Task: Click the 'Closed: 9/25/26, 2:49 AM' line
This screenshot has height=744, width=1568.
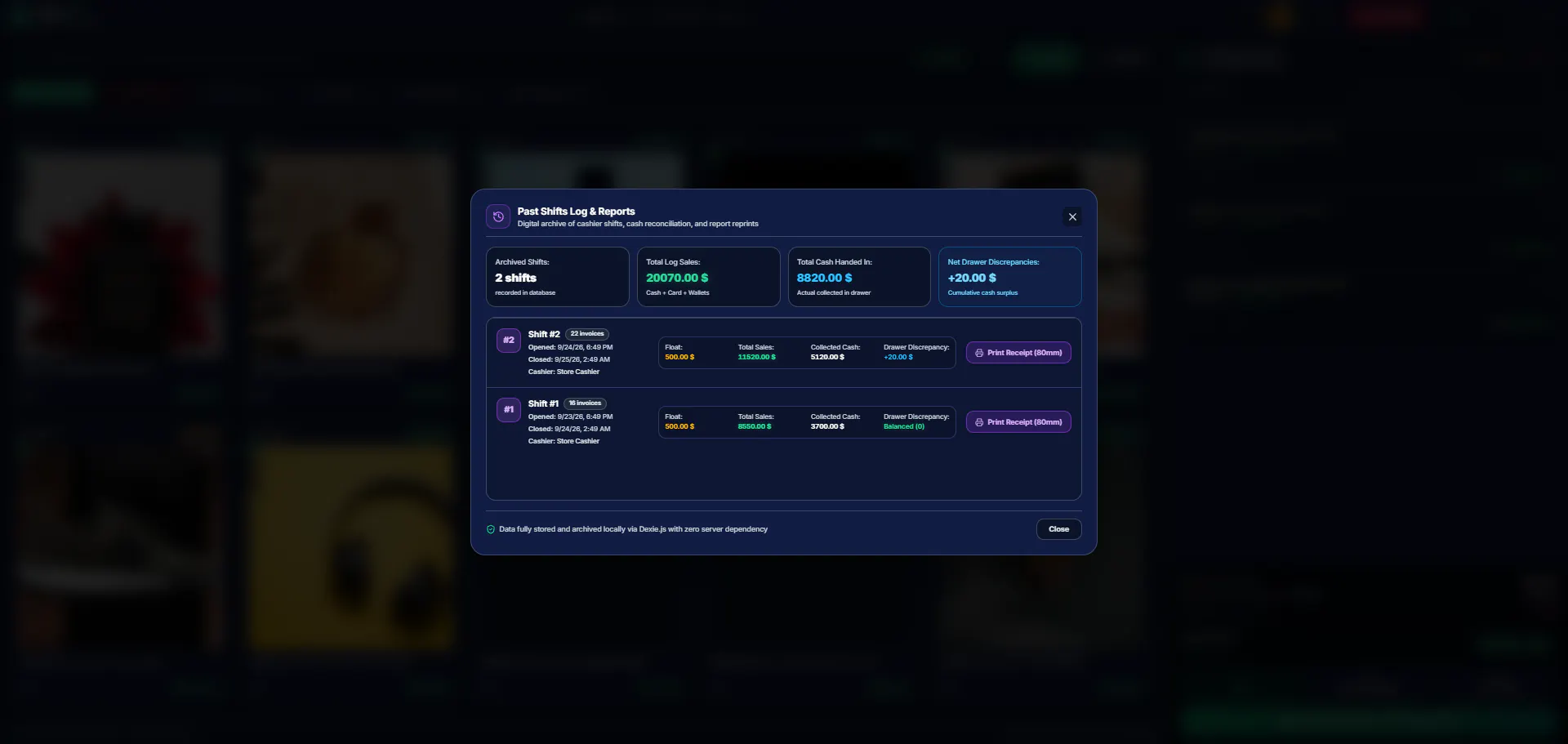Action: 568,359
